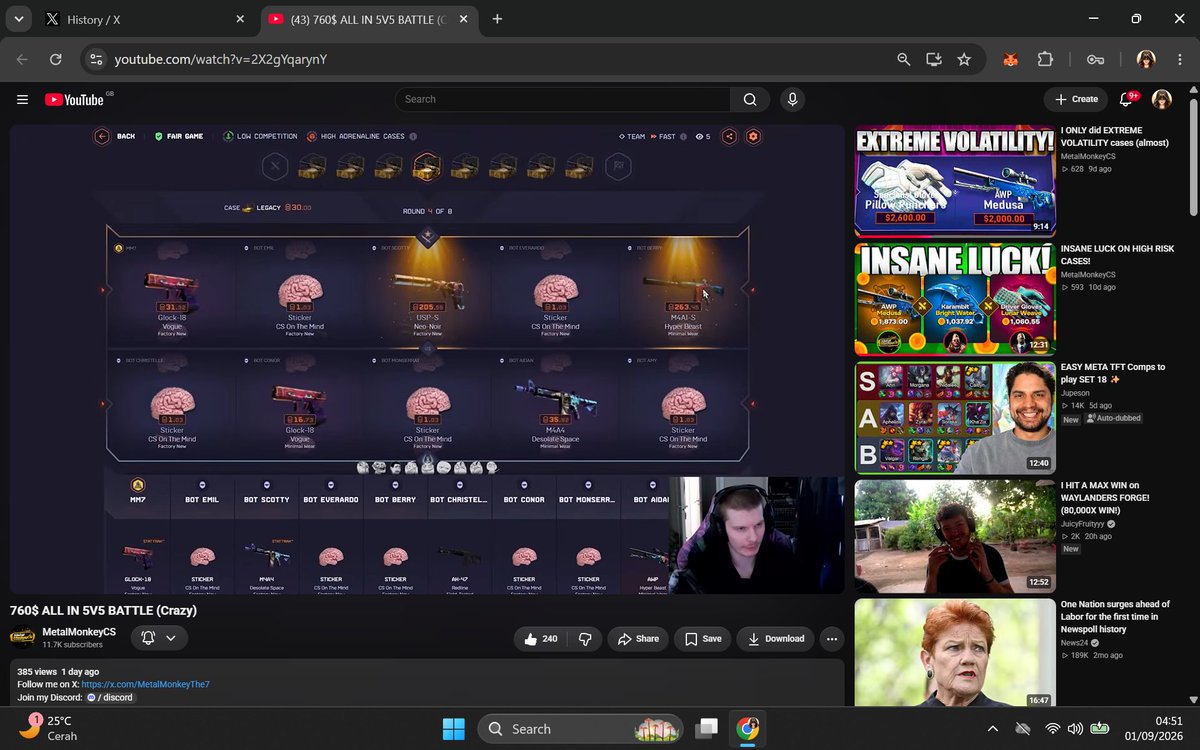
Task: Toggle notification bell for MetalMonkeyCS subscription
Action: tap(148, 638)
